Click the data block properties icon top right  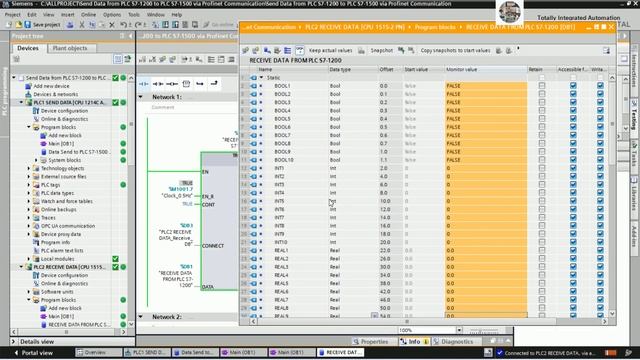pyautogui.click(x=607, y=51)
